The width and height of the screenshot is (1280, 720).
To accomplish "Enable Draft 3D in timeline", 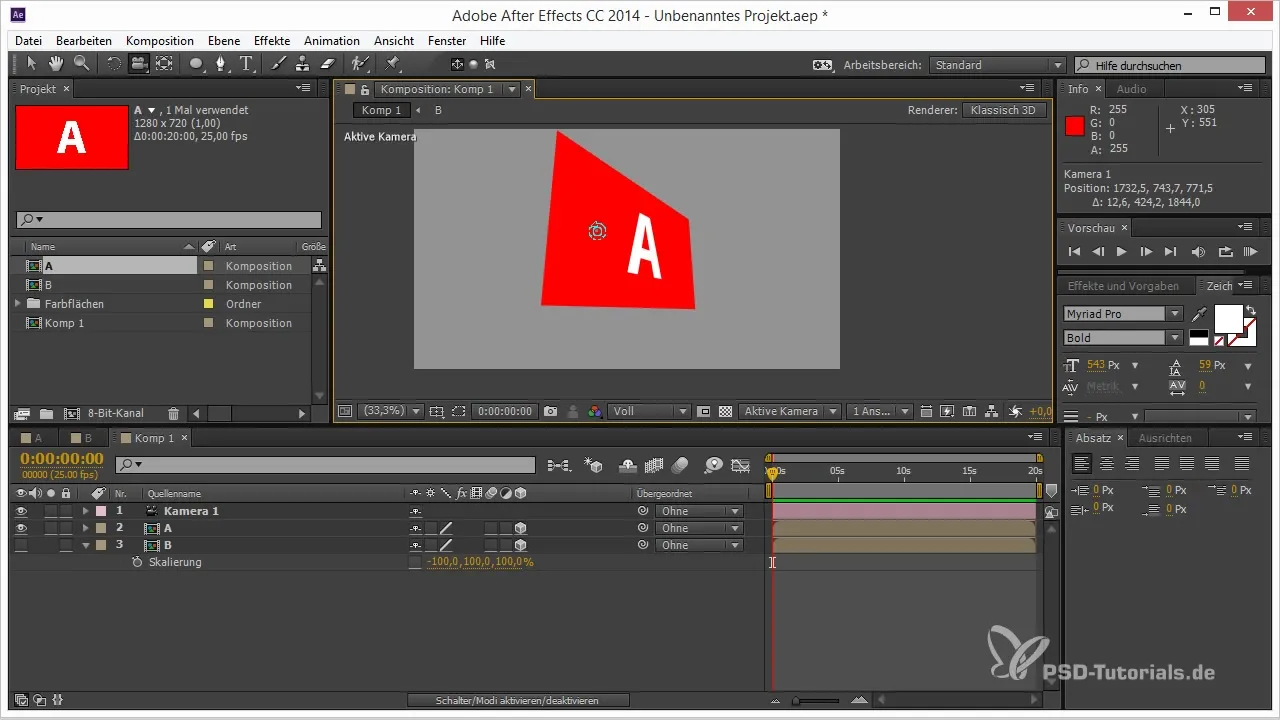I will tap(594, 465).
